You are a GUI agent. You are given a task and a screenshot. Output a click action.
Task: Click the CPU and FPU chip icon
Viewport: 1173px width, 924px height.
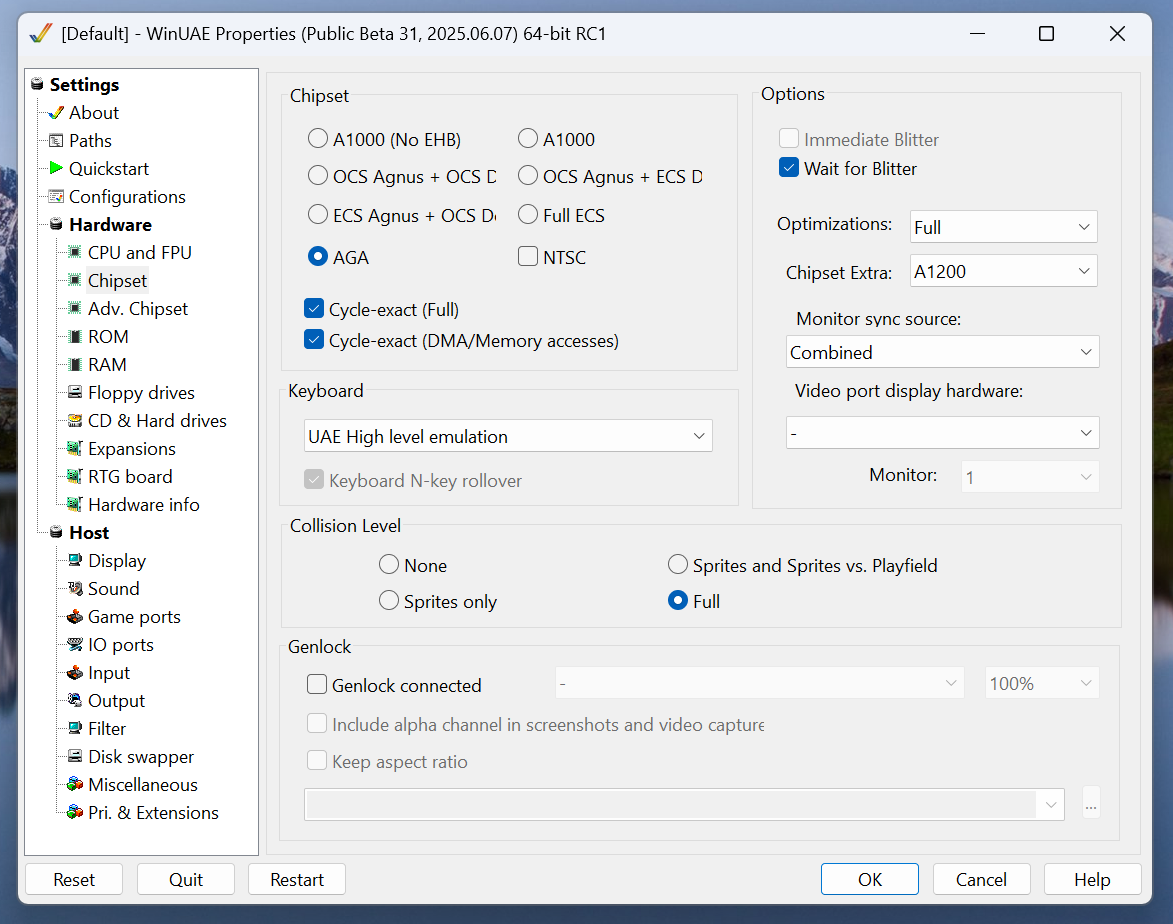coord(75,252)
